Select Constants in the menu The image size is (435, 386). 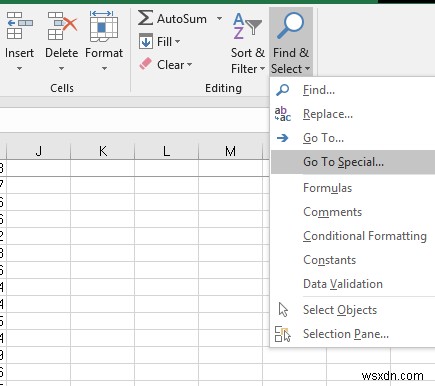tap(353, 260)
